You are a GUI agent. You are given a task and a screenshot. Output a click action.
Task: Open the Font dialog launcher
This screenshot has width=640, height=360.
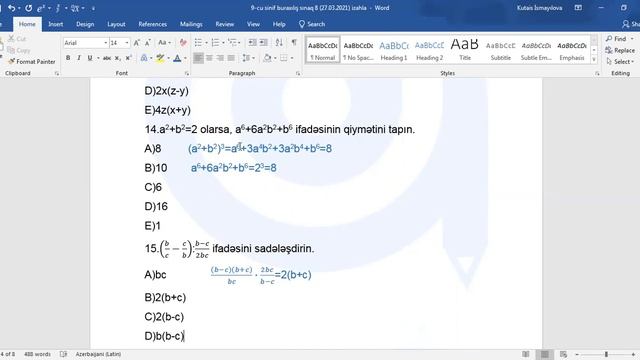coord(187,73)
